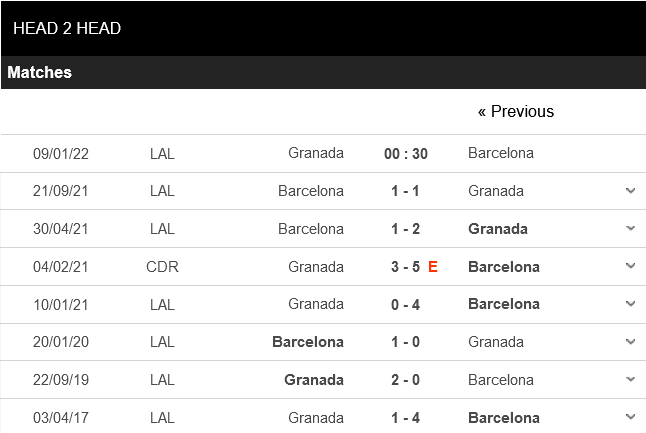Select the 03/04/17 match date
The height and width of the screenshot is (433, 646).
tap(61, 418)
